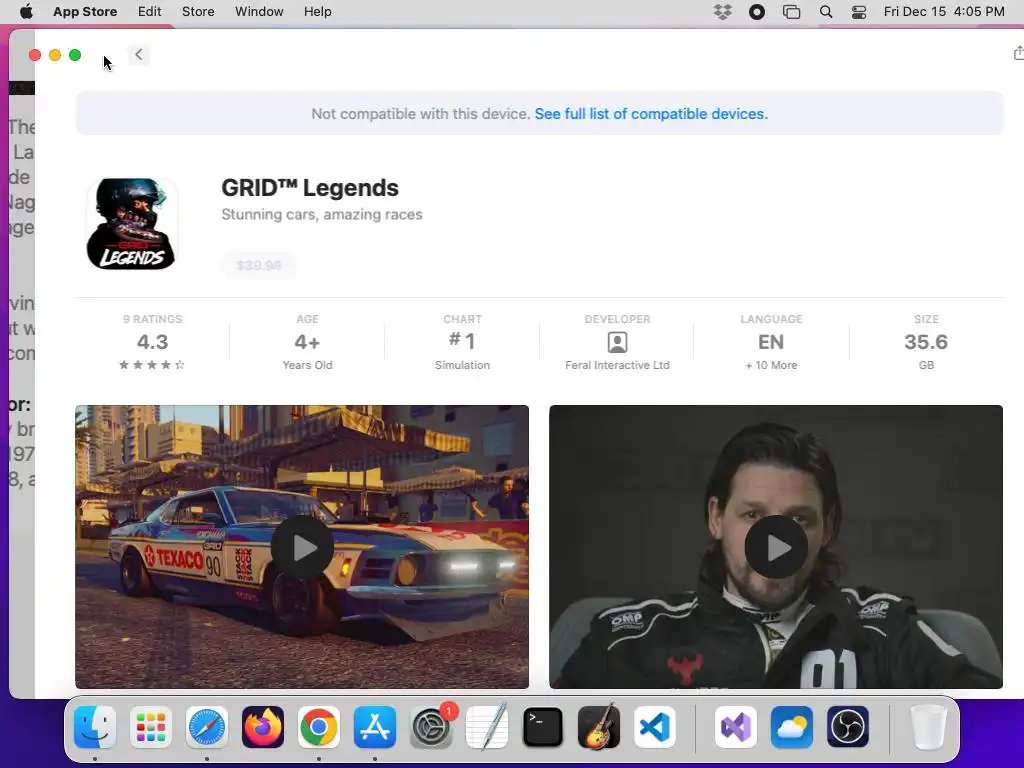Click the GRID Legends title text

click(x=310, y=188)
